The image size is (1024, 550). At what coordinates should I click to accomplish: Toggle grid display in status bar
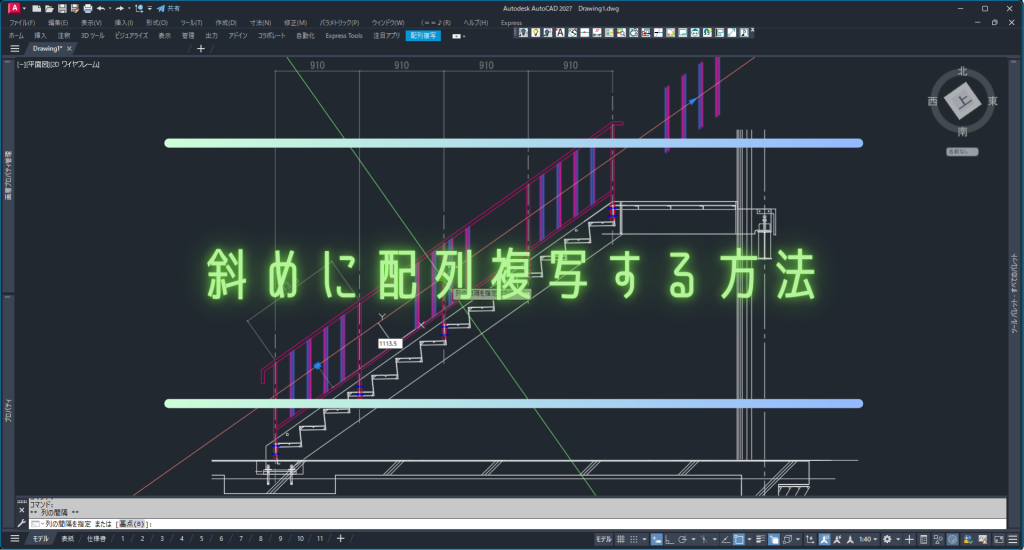(x=622, y=539)
